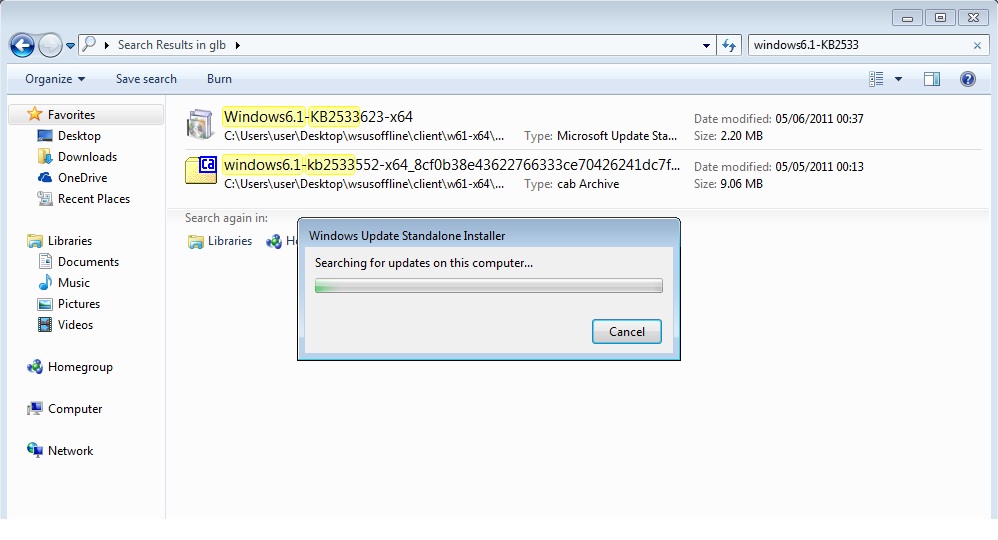Cancel the Windows Update Standalone Installer
This screenshot has width=998, height=540.
(x=627, y=332)
